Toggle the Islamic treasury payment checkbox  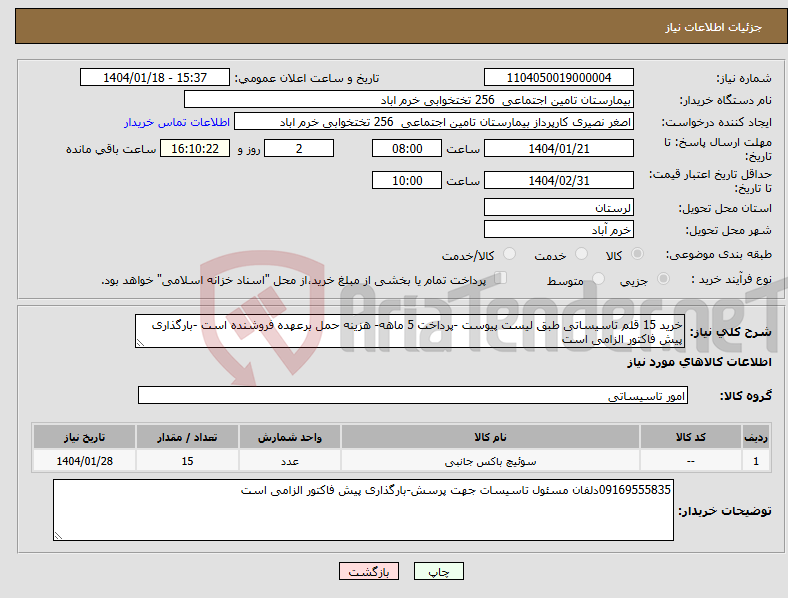501,278
